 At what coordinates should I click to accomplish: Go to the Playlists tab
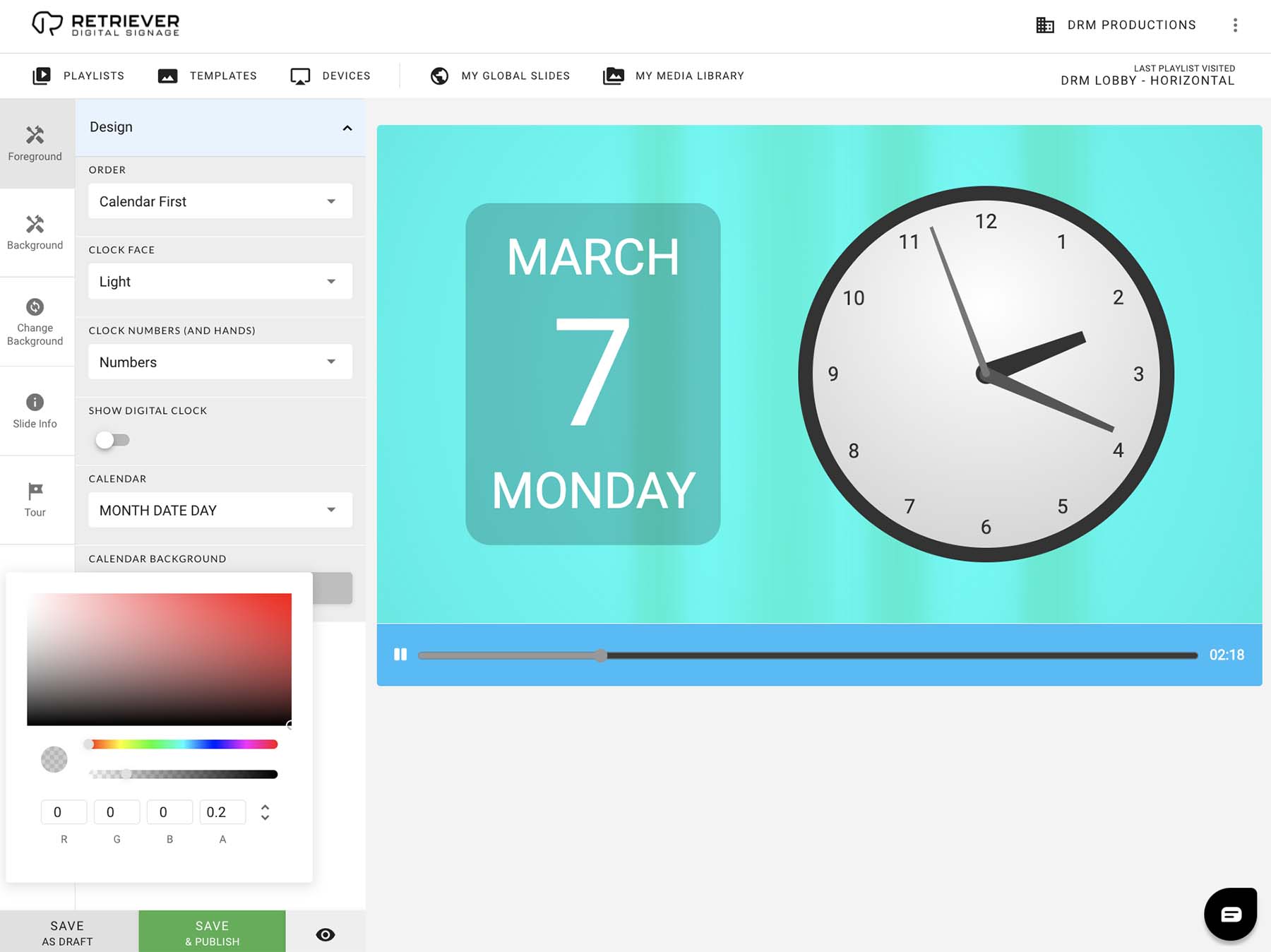pyautogui.click(x=78, y=76)
